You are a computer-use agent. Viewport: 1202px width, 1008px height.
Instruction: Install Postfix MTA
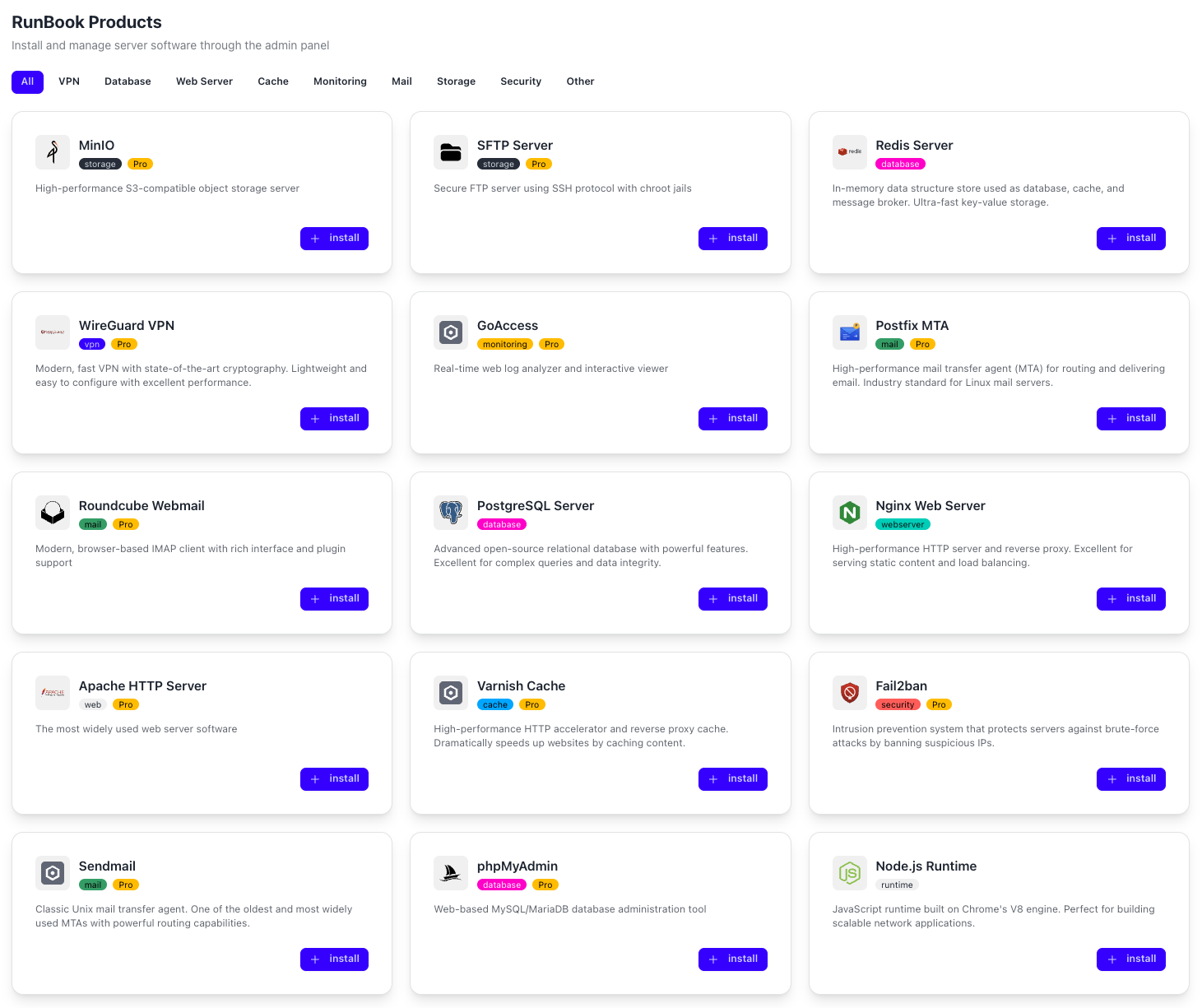click(1131, 419)
